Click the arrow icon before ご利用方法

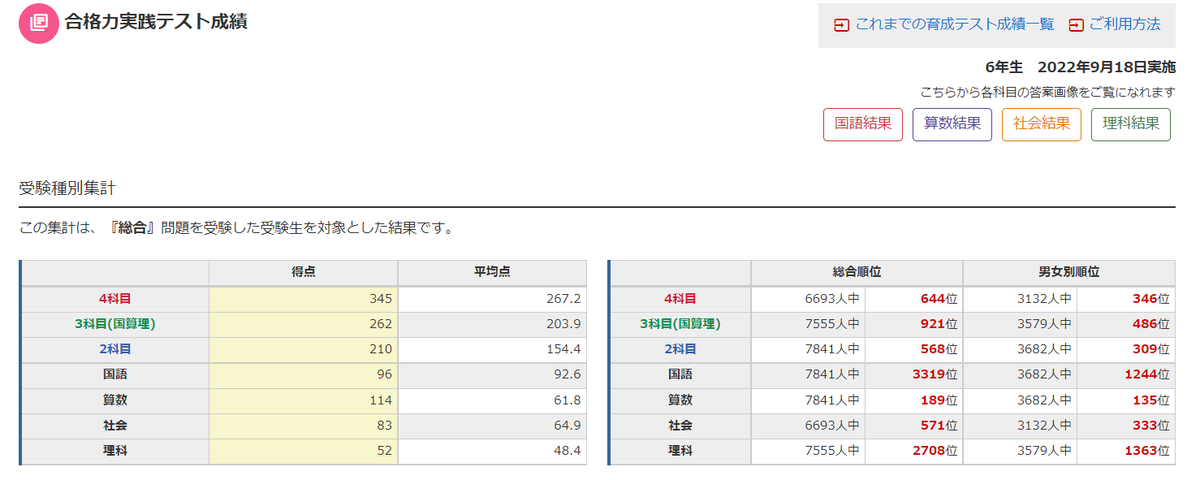click(x=1076, y=24)
